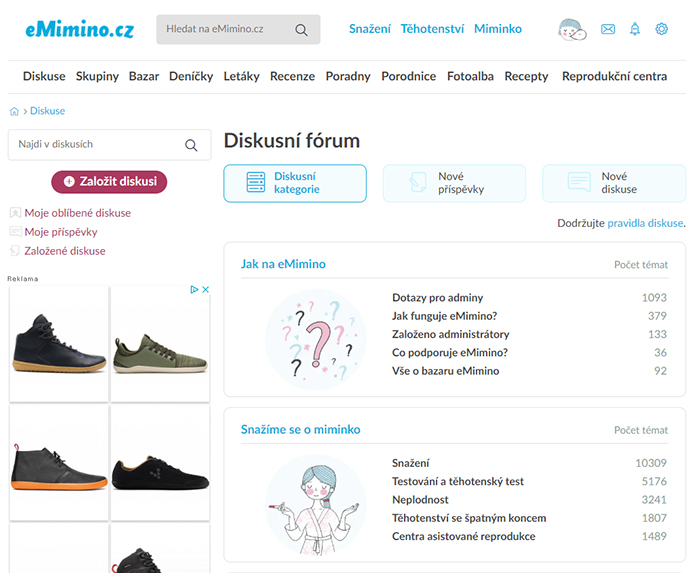
Task: Open the settings gear icon
Action: (x=661, y=30)
